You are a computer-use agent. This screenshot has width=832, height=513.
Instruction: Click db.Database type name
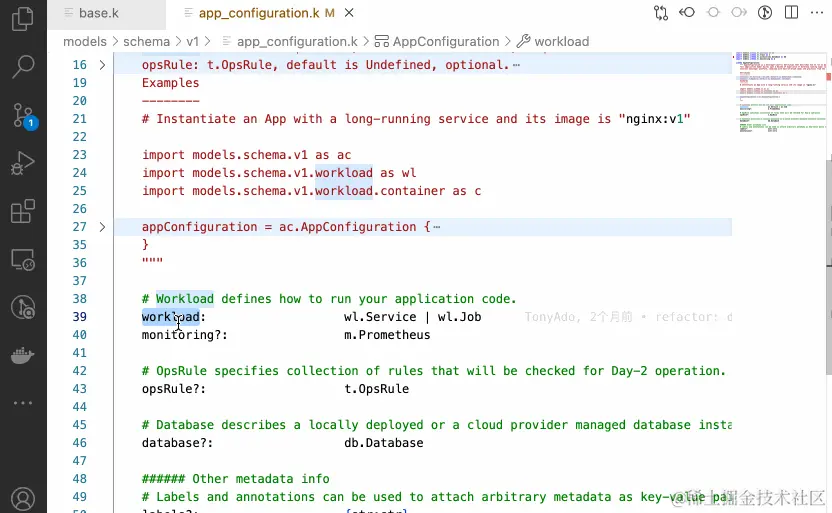(x=384, y=443)
